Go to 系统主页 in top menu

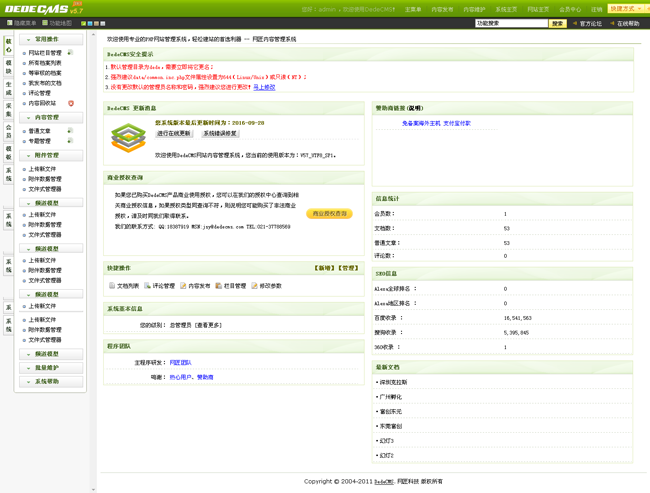pyautogui.click(x=506, y=9)
